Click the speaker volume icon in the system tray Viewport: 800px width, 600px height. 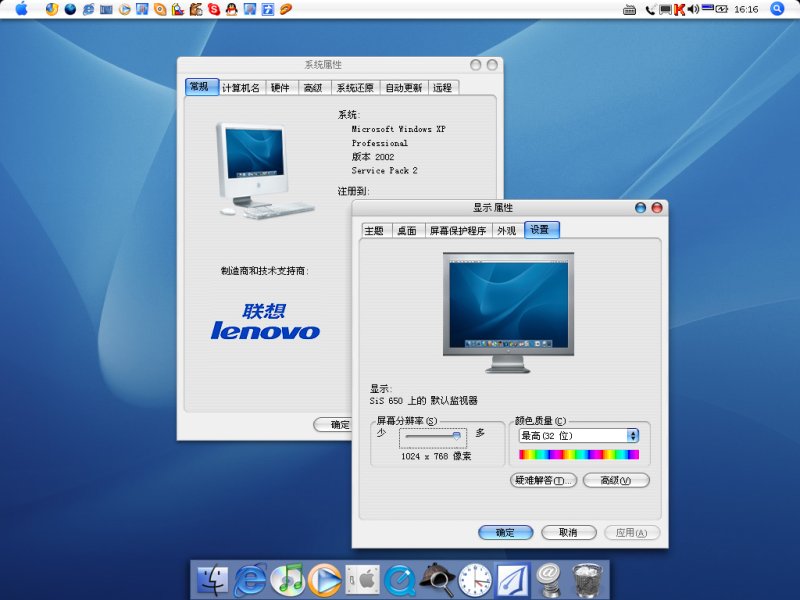[692, 10]
